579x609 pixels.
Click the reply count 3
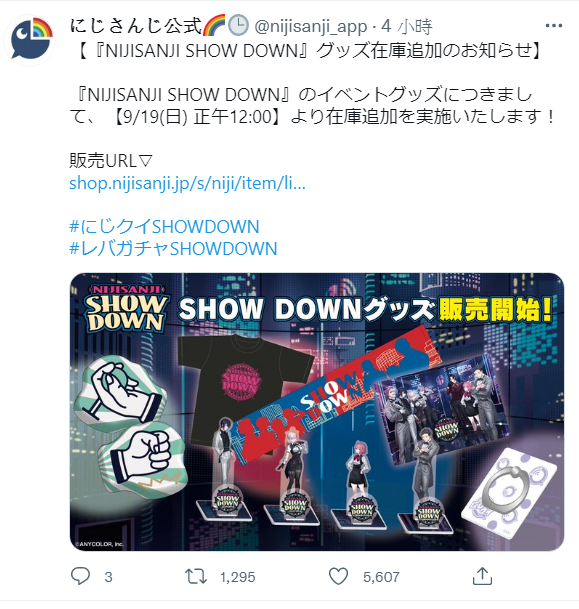(108, 577)
